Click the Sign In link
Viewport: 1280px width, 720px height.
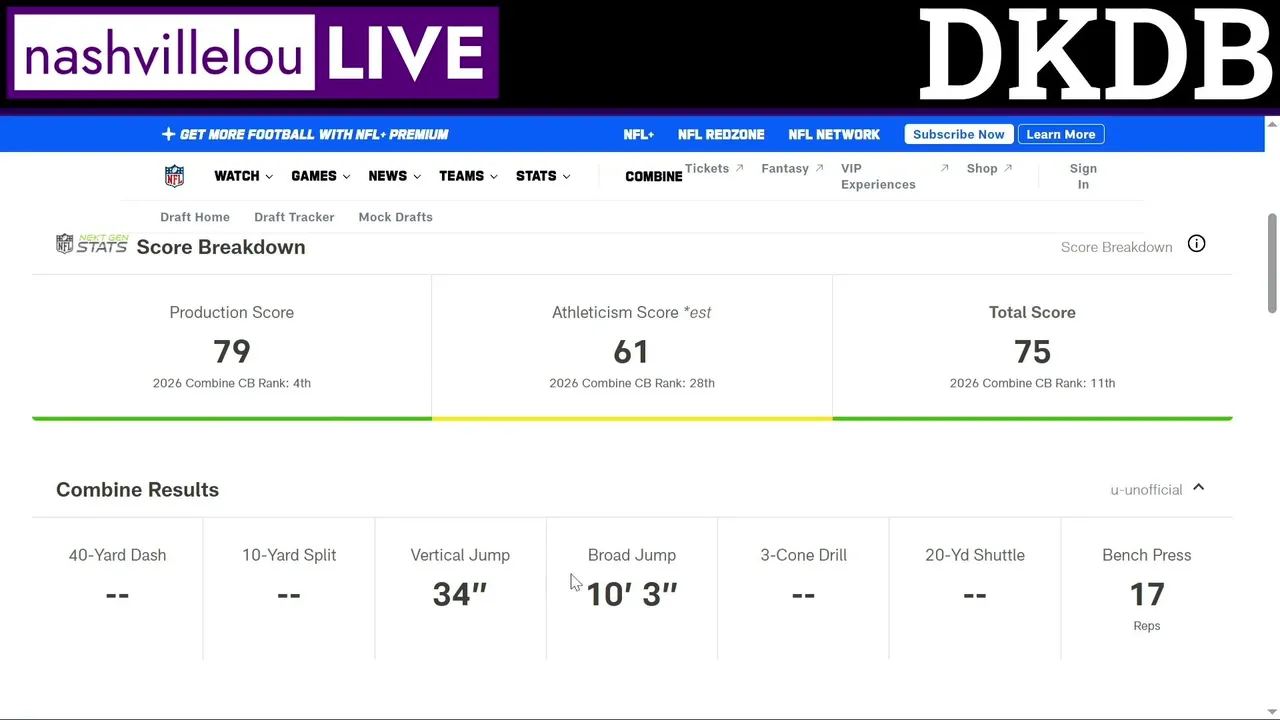pos(1083,176)
